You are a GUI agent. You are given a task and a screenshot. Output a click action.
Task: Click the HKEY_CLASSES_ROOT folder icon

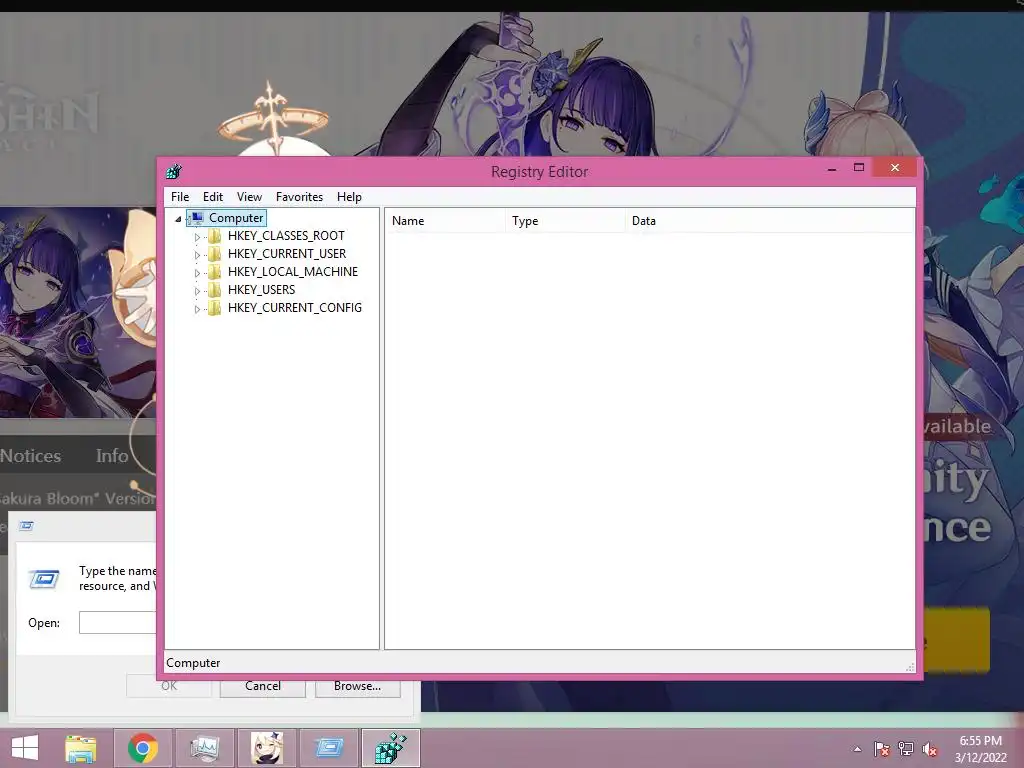(215, 236)
